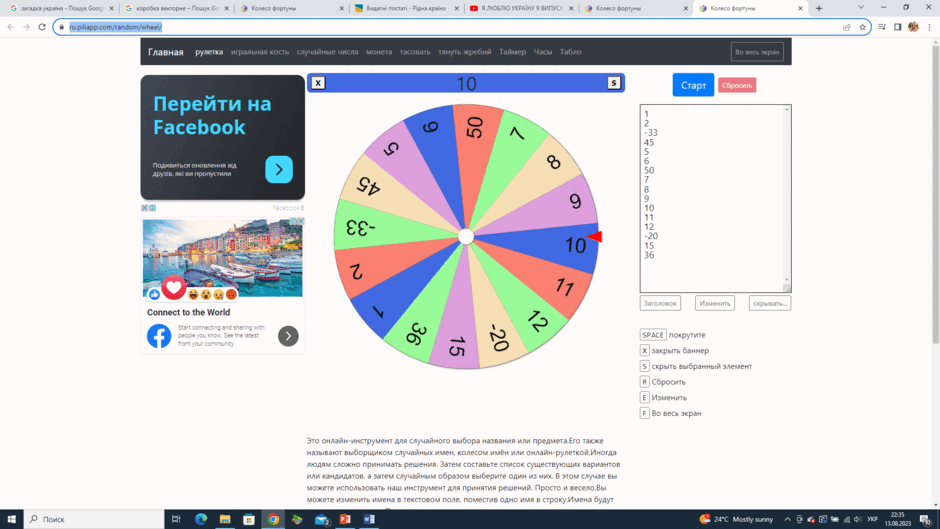This screenshot has width=940, height=529.
Task: Reset the wheel with Сбросить
Action: click(737, 85)
